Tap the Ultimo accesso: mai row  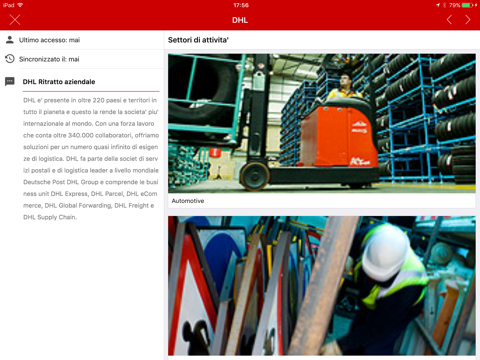[x=82, y=40]
